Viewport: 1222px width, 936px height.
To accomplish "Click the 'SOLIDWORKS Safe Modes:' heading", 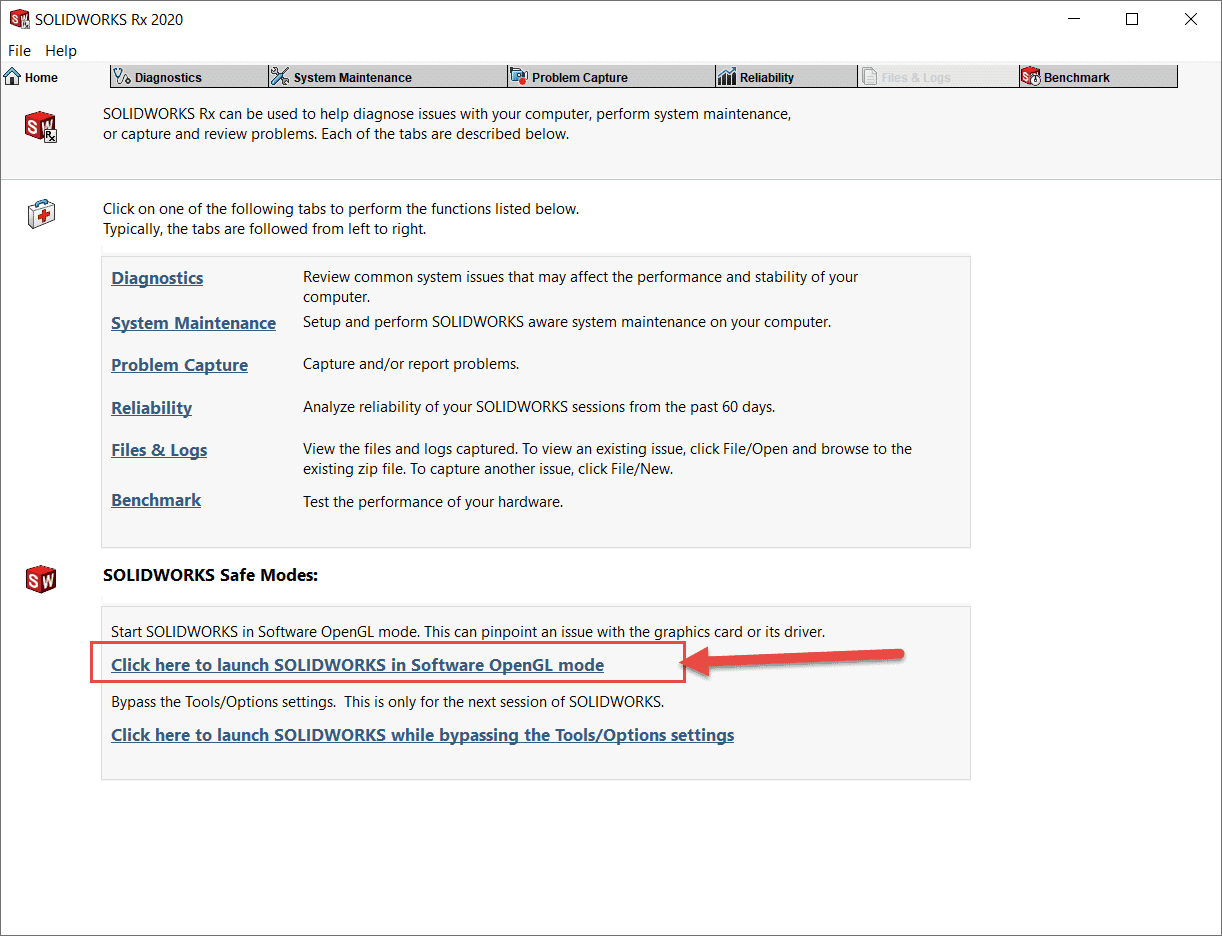I will tap(210, 575).
